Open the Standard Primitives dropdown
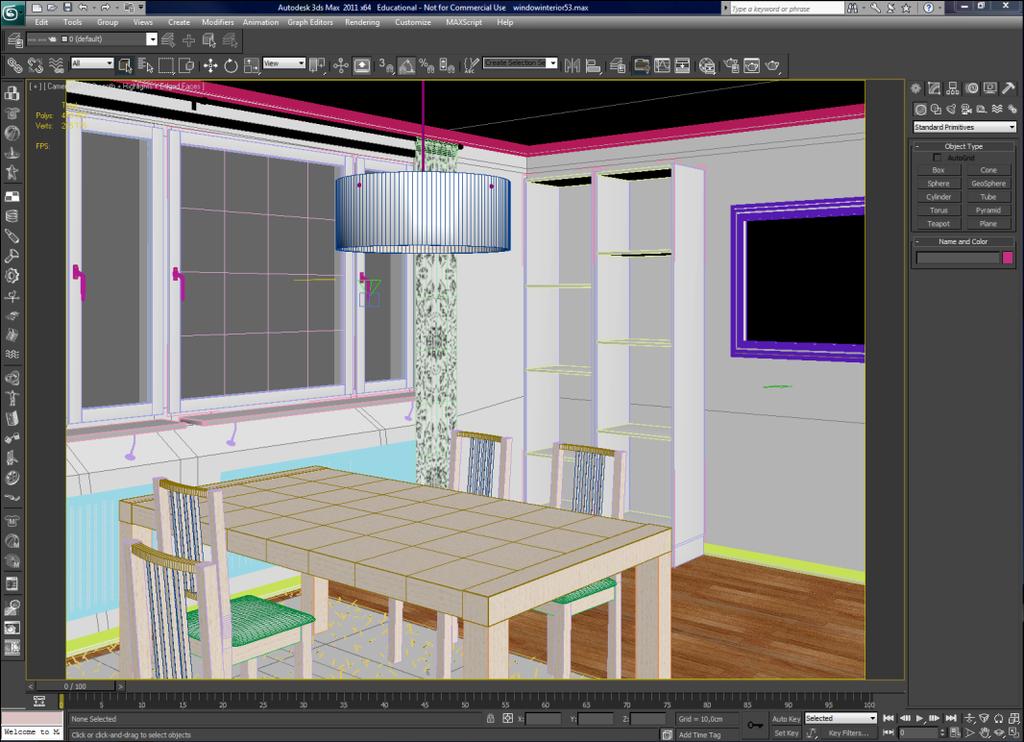 coord(965,127)
